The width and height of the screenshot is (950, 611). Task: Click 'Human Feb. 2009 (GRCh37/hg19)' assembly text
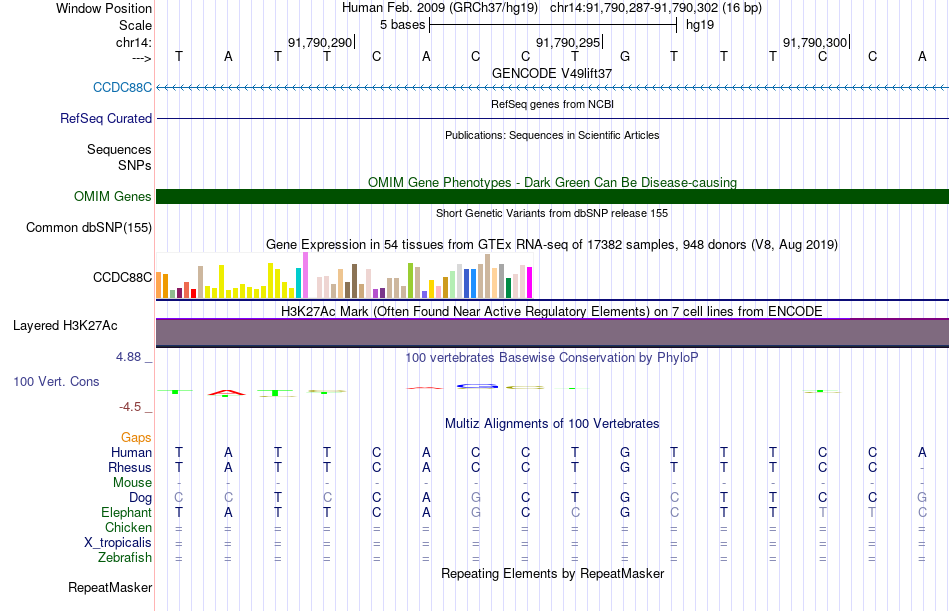tap(440, 8)
